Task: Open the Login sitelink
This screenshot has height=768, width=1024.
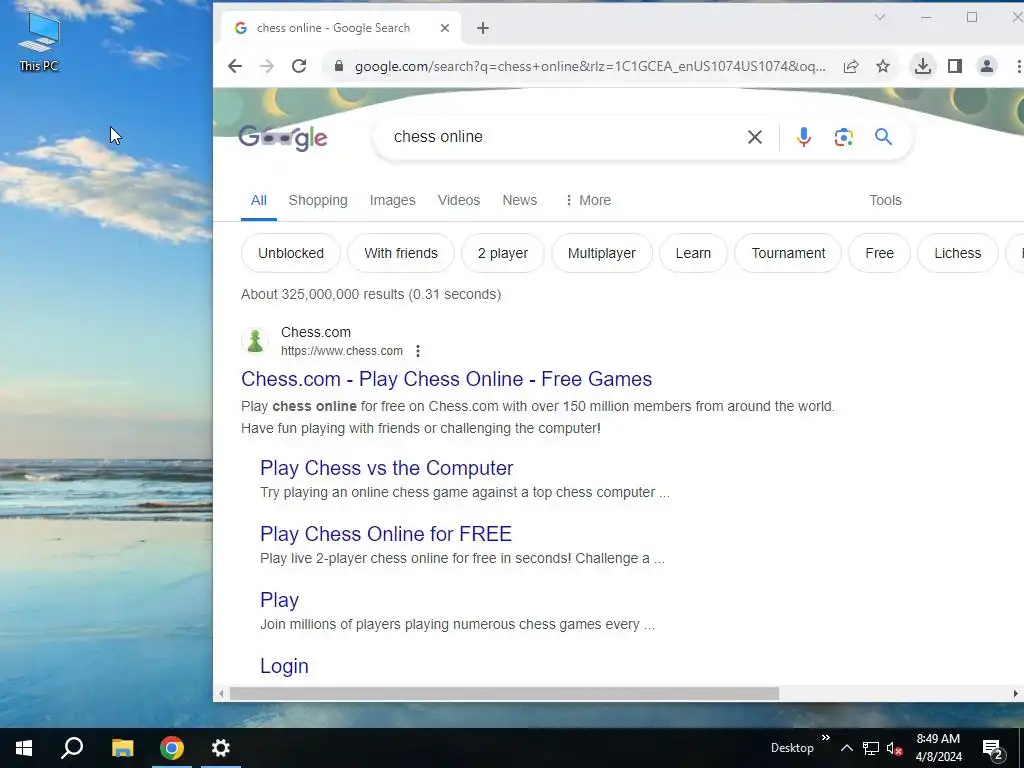Action: point(284,666)
